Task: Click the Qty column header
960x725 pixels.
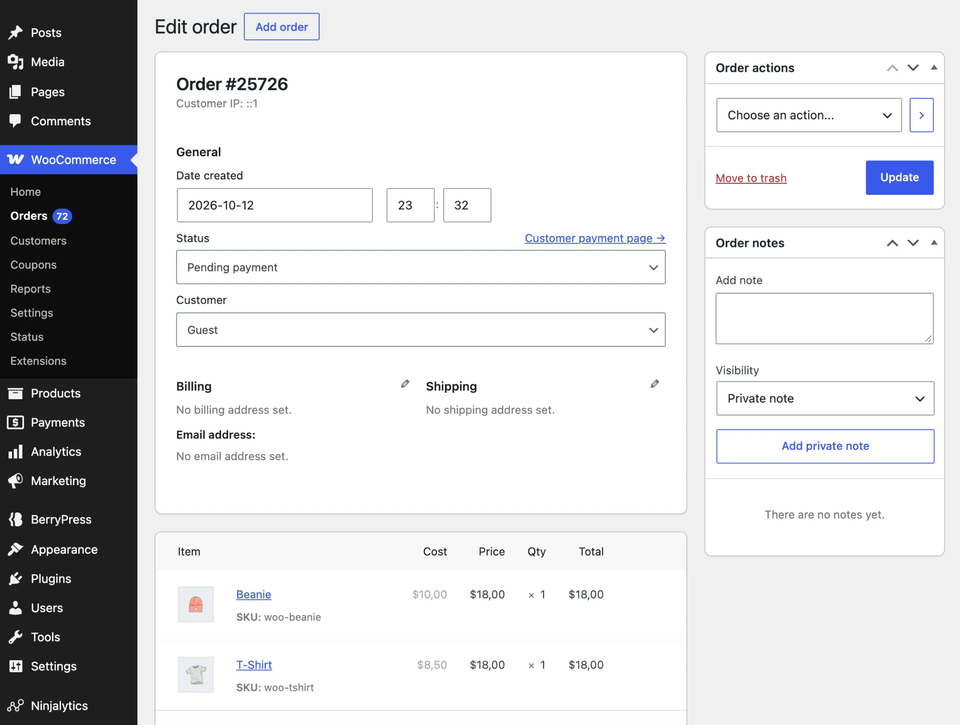Action: (536, 552)
